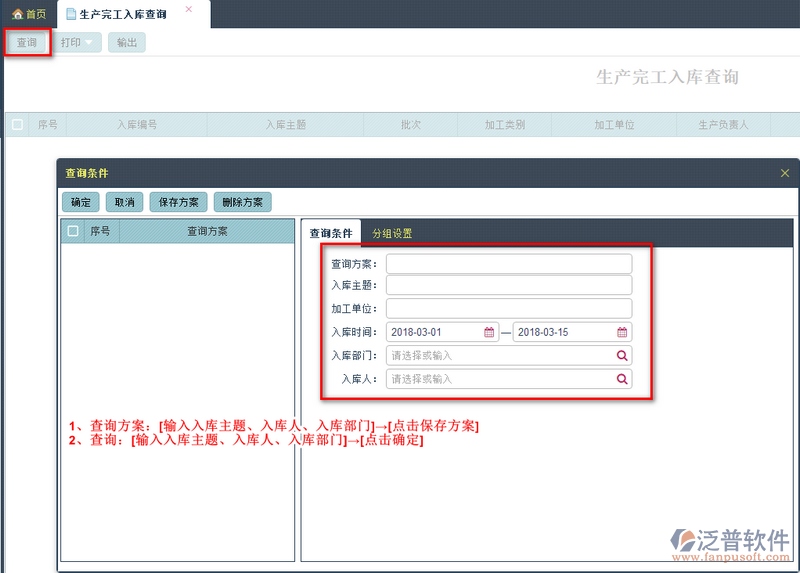The image size is (800, 573).
Task: Click the 加工类别 column header
Action: tap(505, 124)
